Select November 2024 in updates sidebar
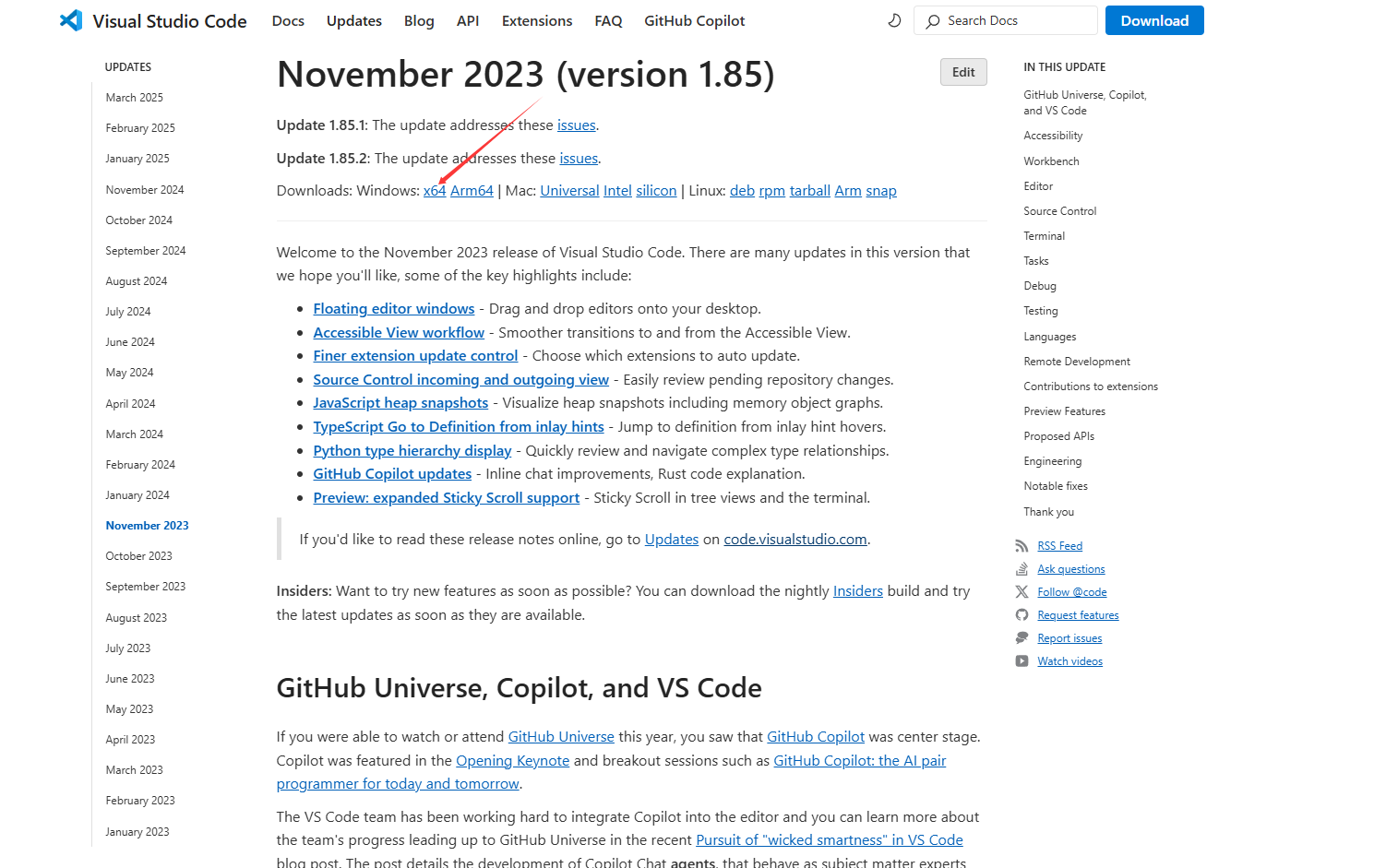The image size is (1374, 868). click(x=145, y=190)
